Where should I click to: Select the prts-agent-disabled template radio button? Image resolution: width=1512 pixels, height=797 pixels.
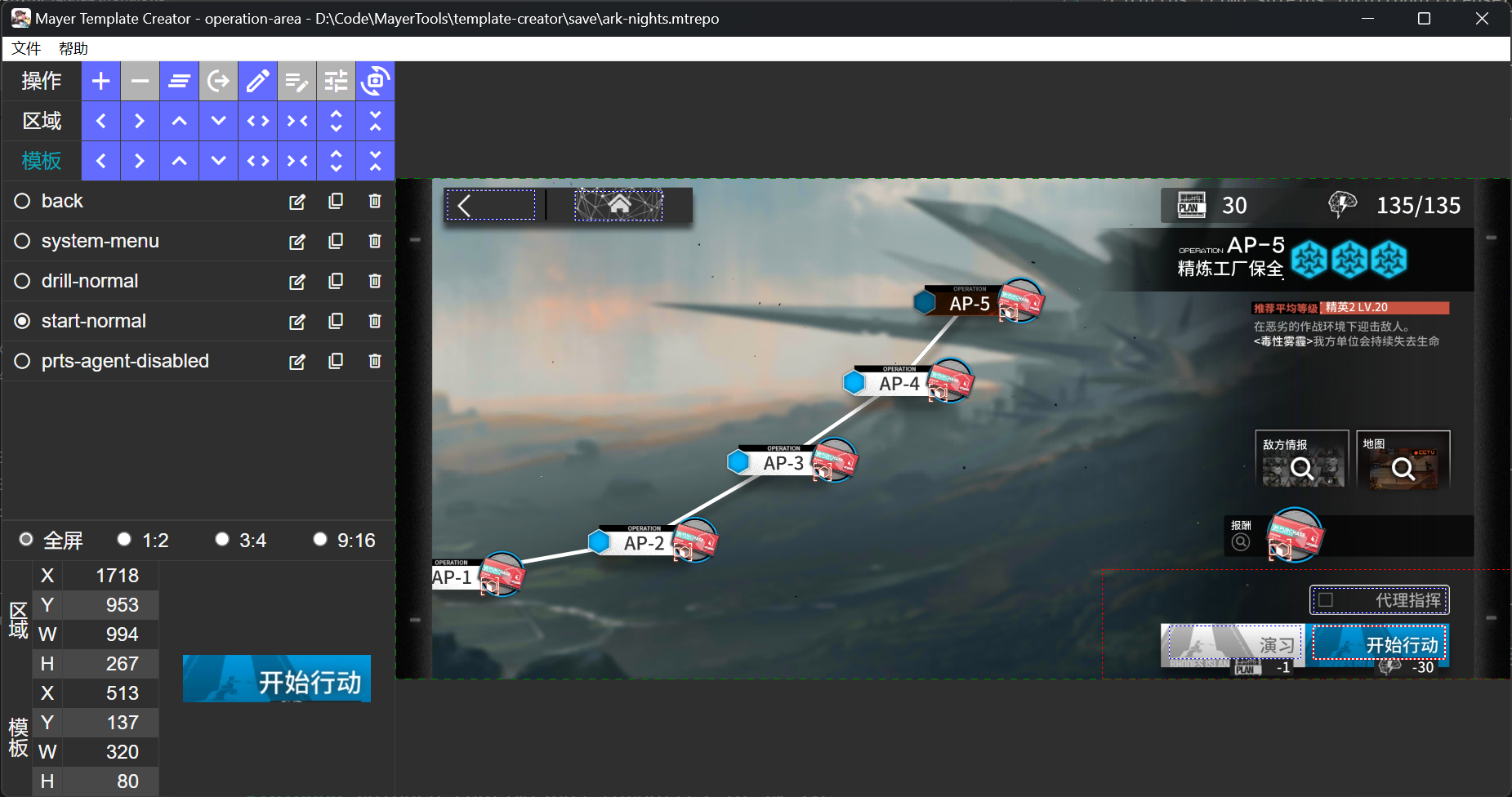22,361
